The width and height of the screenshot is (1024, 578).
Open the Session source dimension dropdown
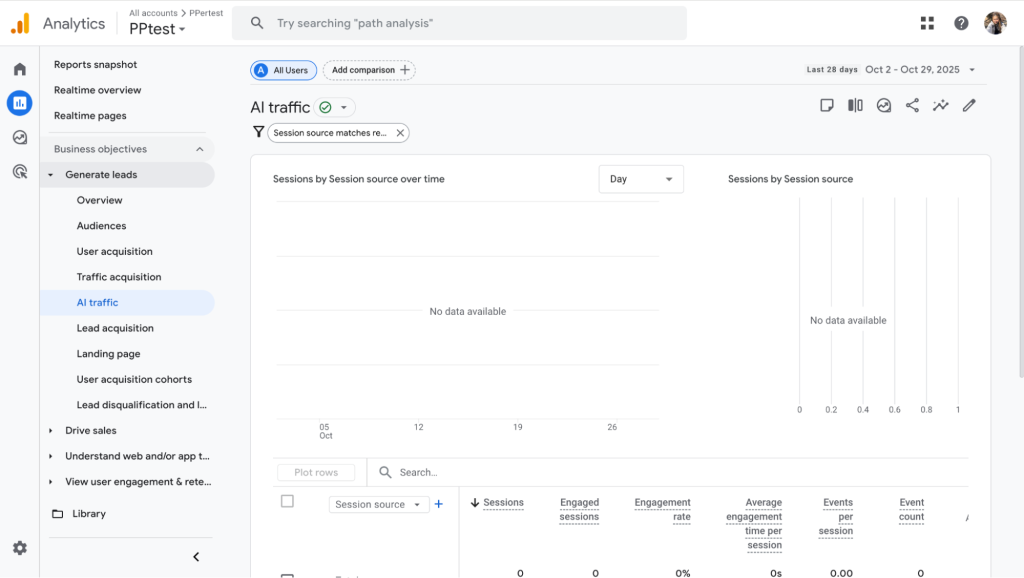378,505
